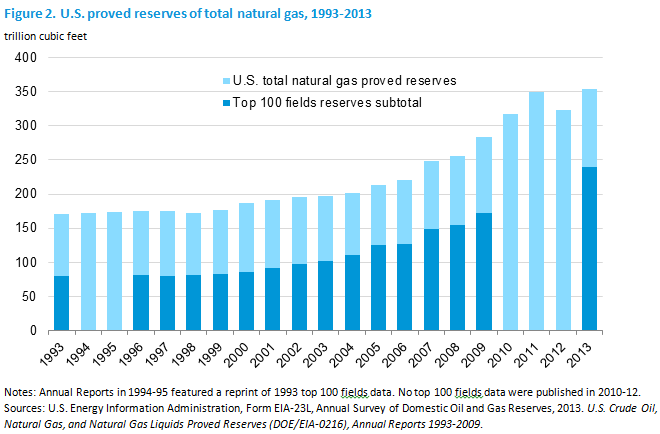Click the 2009 light blue bar segment
The image size is (660, 434).
click(x=484, y=175)
